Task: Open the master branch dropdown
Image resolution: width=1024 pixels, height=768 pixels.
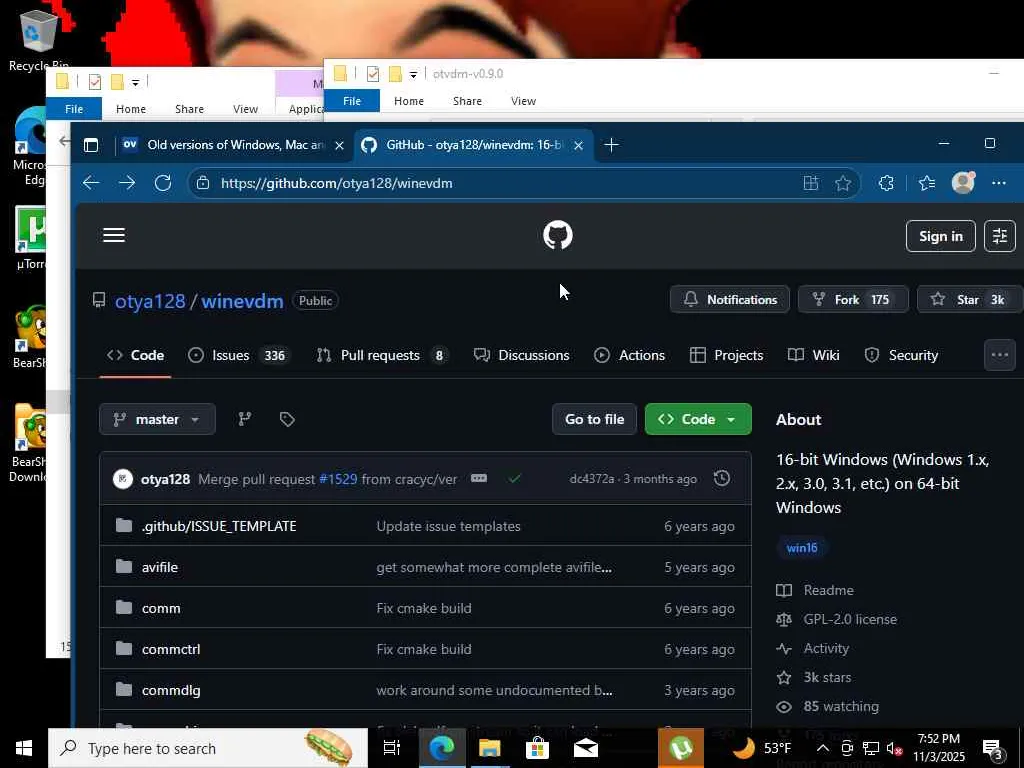Action: click(x=157, y=419)
